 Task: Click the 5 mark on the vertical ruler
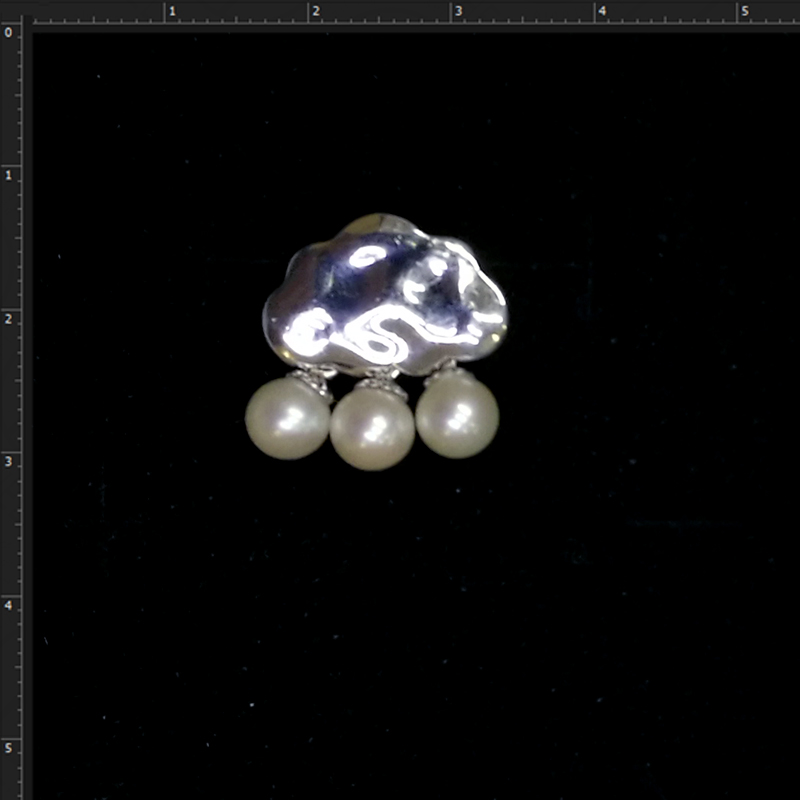8,748
